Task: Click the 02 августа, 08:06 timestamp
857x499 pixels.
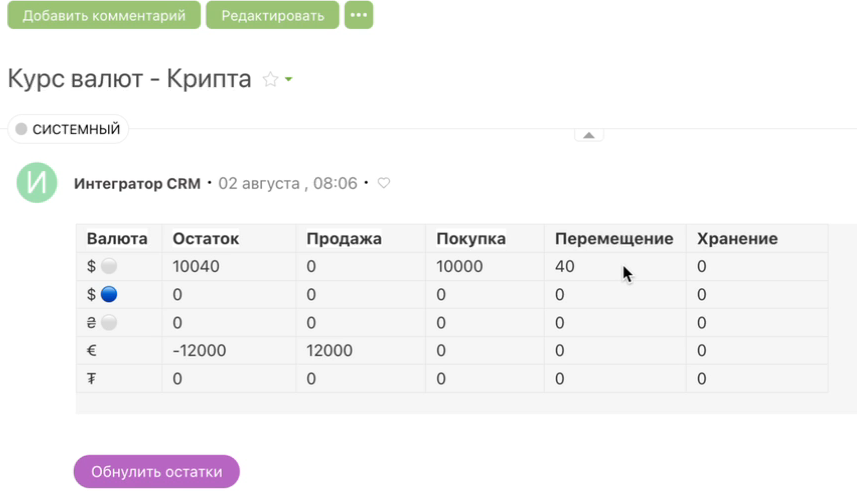Action: [x=287, y=183]
